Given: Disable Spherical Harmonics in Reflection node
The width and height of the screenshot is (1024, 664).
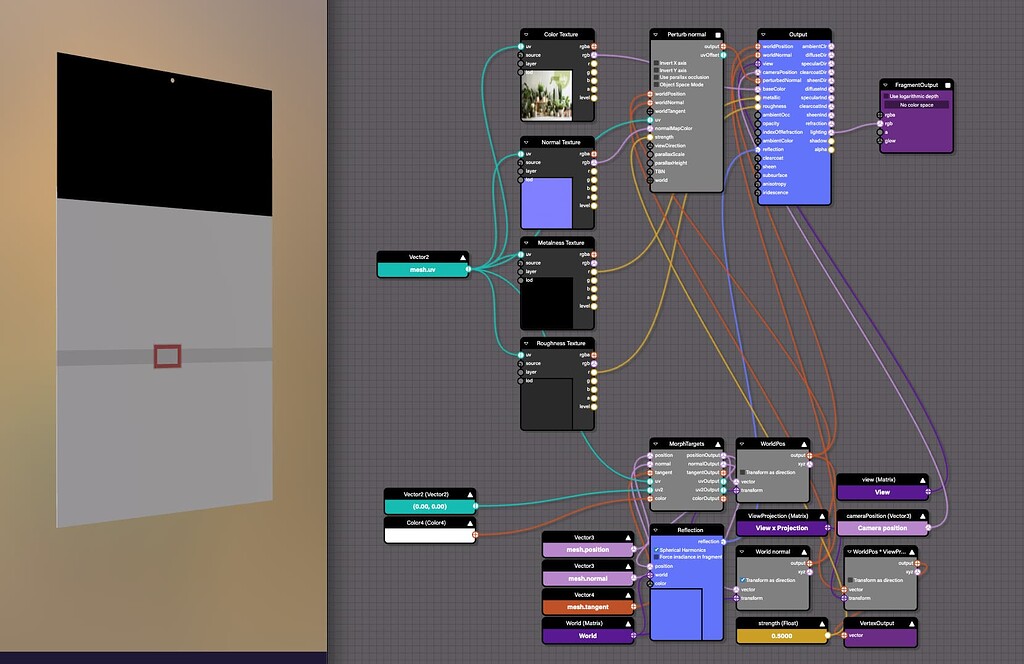Looking at the screenshot, I should (x=656, y=549).
